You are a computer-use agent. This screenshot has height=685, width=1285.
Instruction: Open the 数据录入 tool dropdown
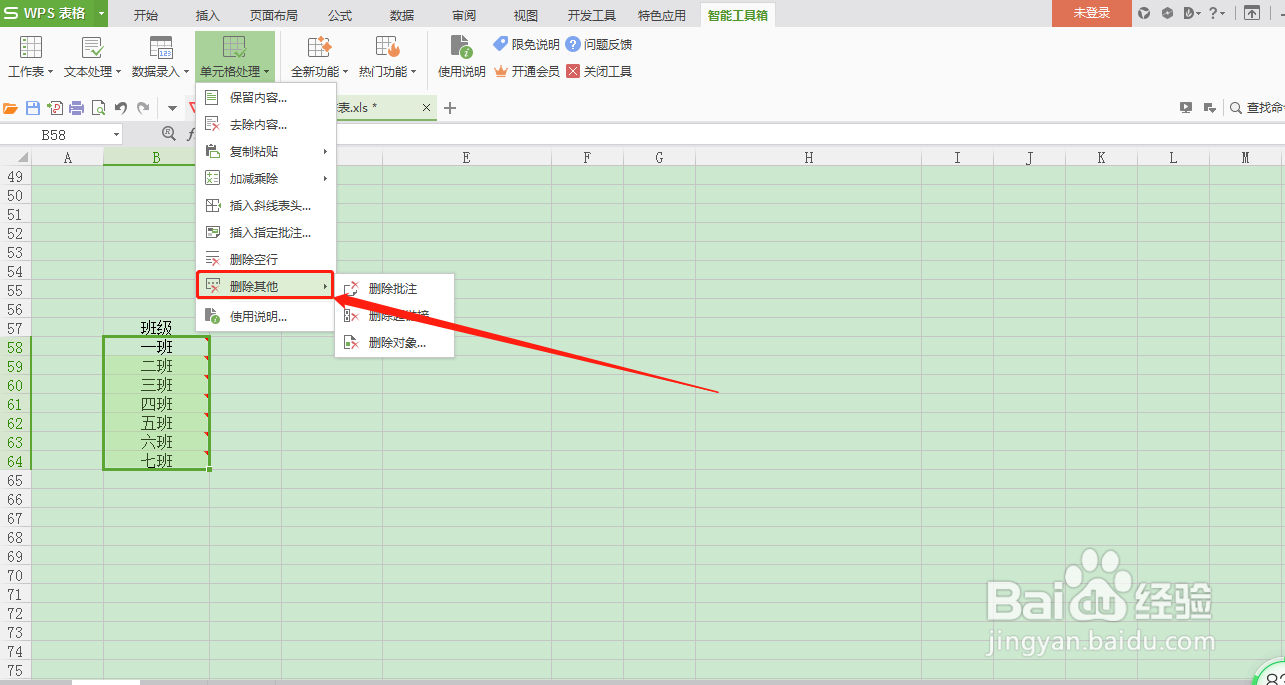(x=160, y=57)
